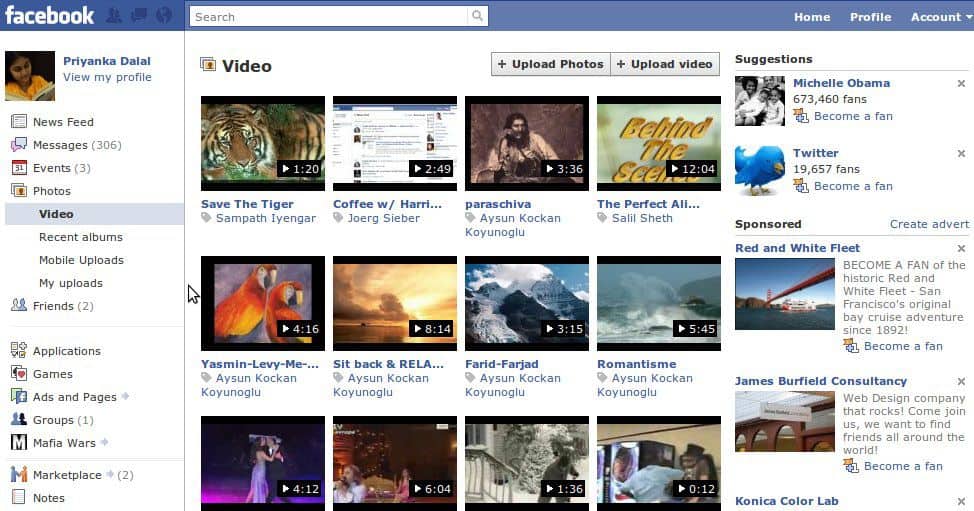The height and width of the screenshot is (511, 974).
Task: Open notifications globe icon in top bar
Action: (163, 15)
